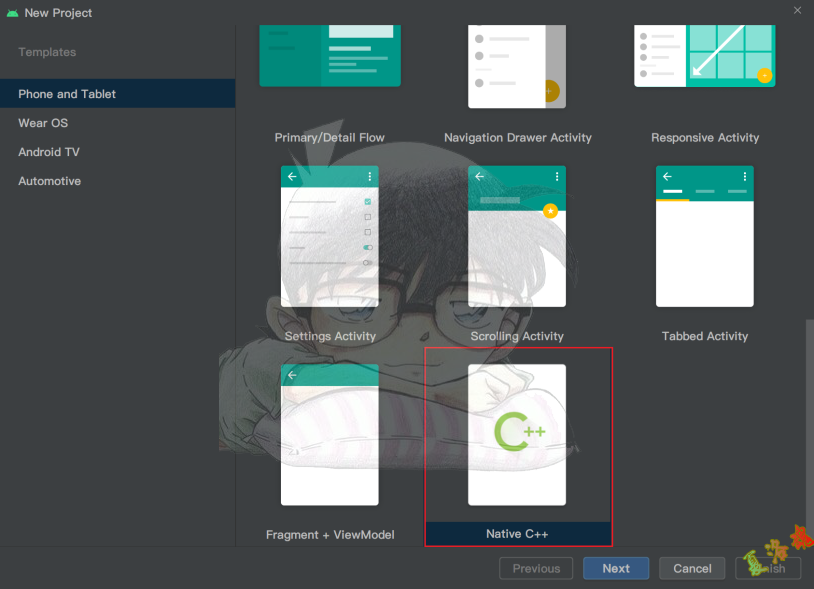Click the back arrow in Settings Activity preview
The height and width of the screenshot is (589, 814).
tap(292, 176)
